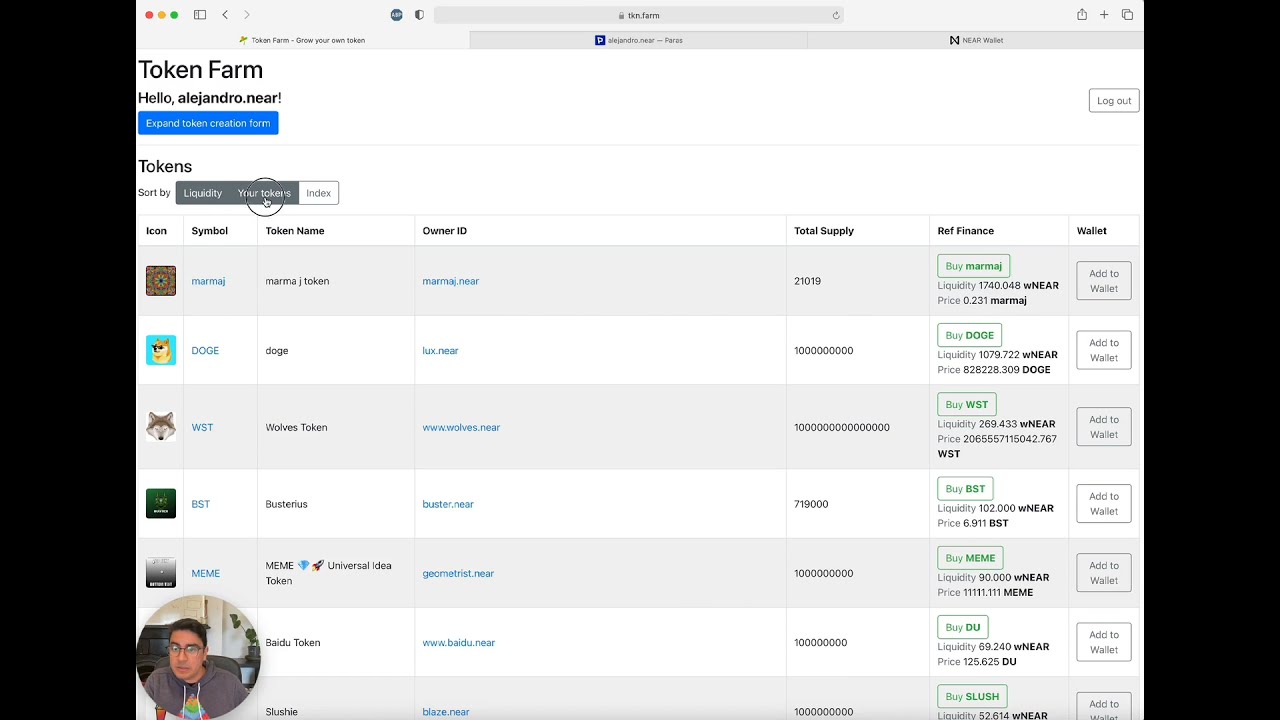1280x720 pixels.
Task: Click the tkn.farm address bar
Action: point(639,15)
